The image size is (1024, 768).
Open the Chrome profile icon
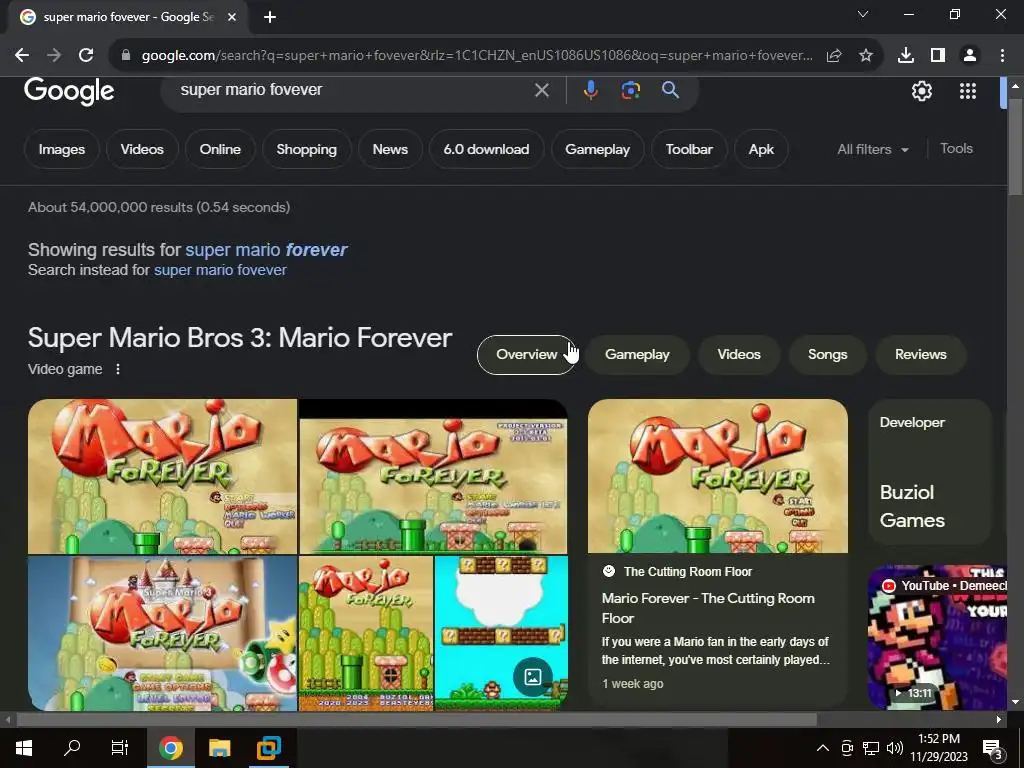pos(970,56)
